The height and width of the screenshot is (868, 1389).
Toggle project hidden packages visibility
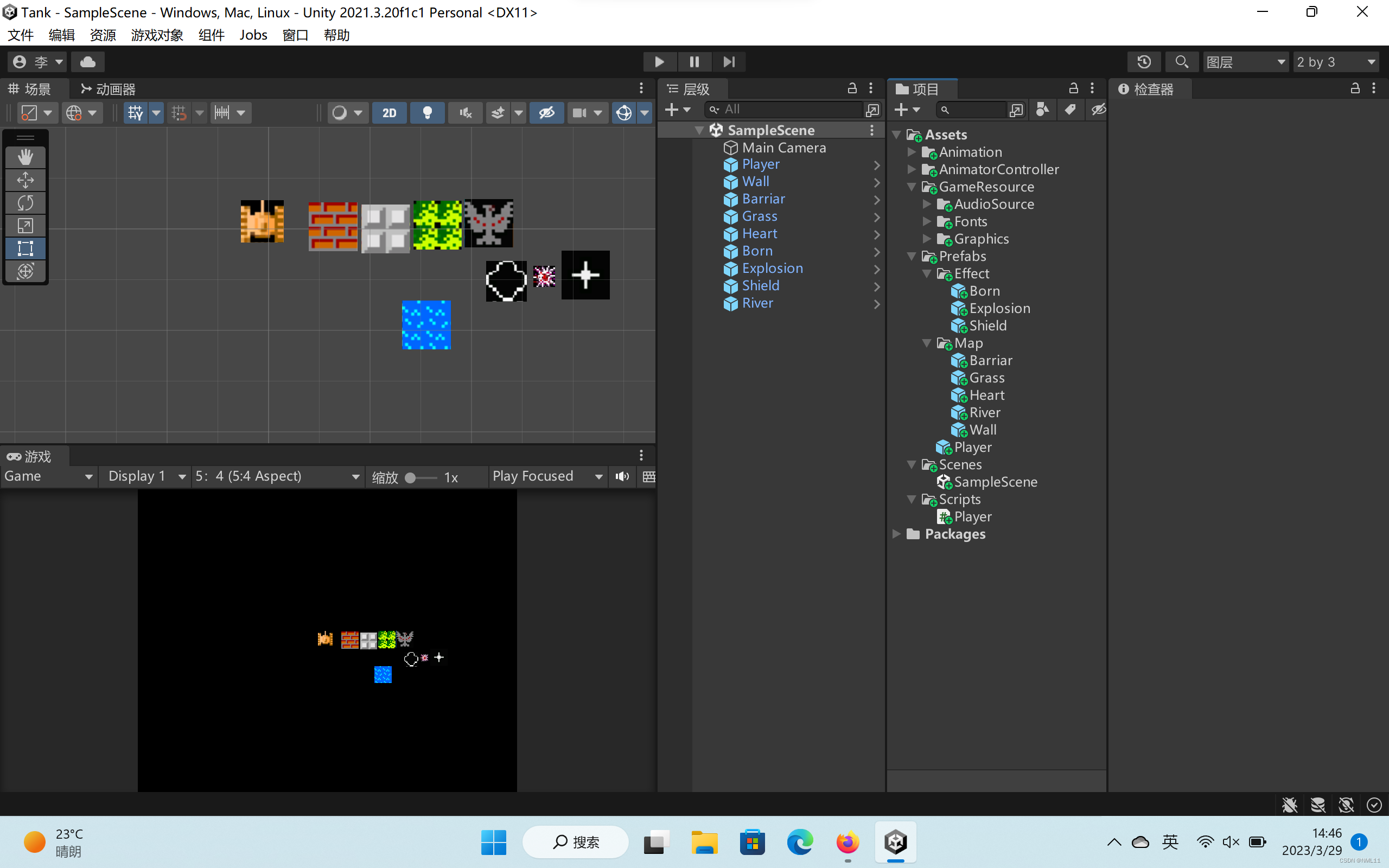1098,109
